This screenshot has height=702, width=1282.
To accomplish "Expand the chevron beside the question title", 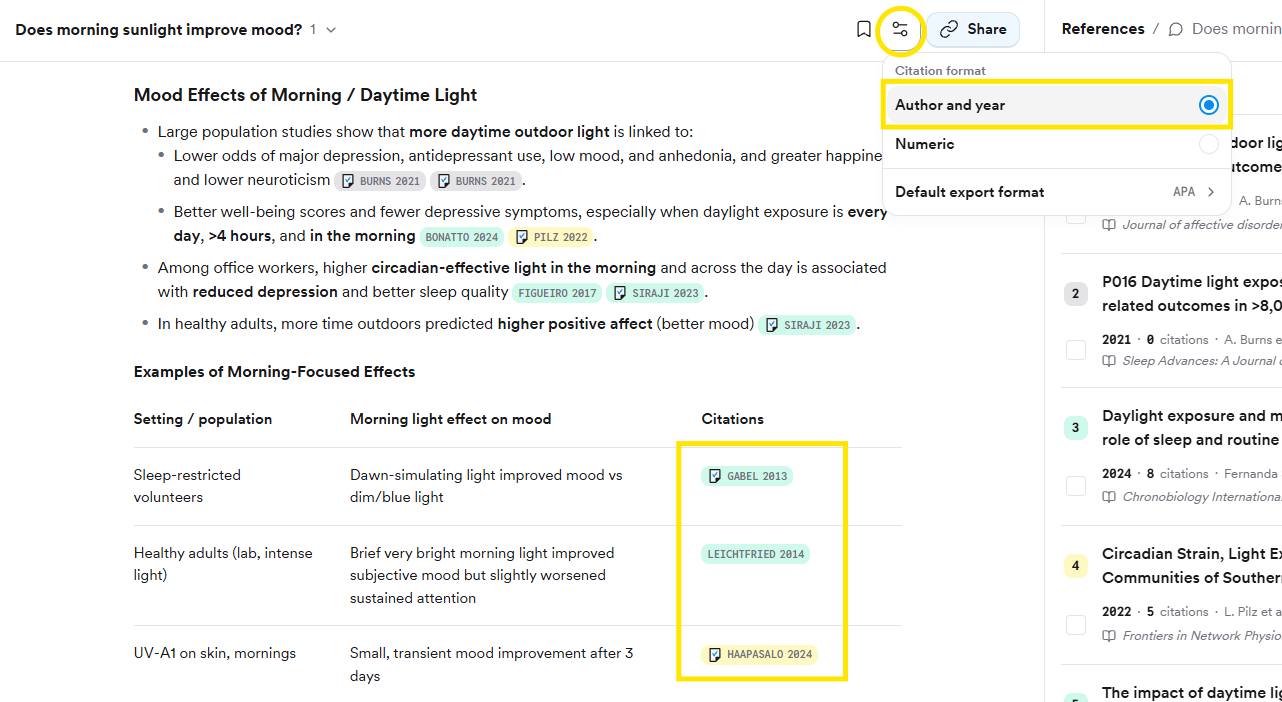I will (331, 30).
